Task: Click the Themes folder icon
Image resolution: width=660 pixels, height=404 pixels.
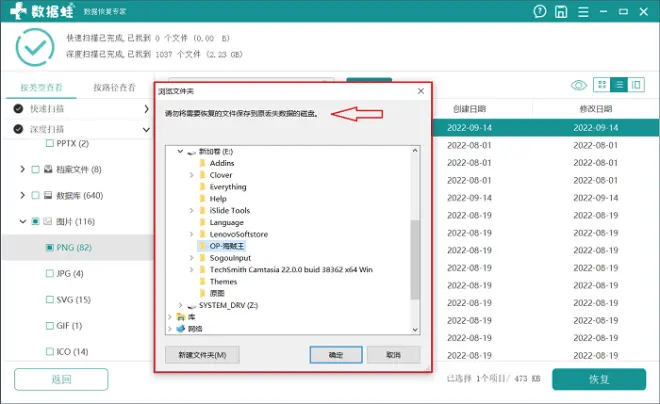Action: click(202, 281)
